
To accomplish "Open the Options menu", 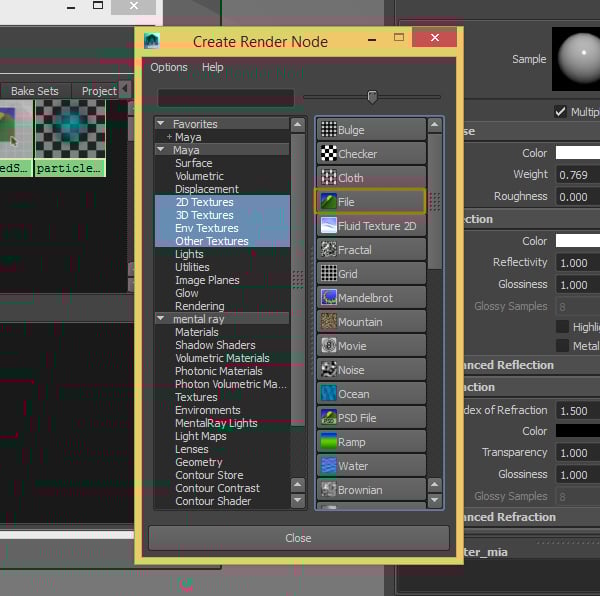I will [169, 67].
